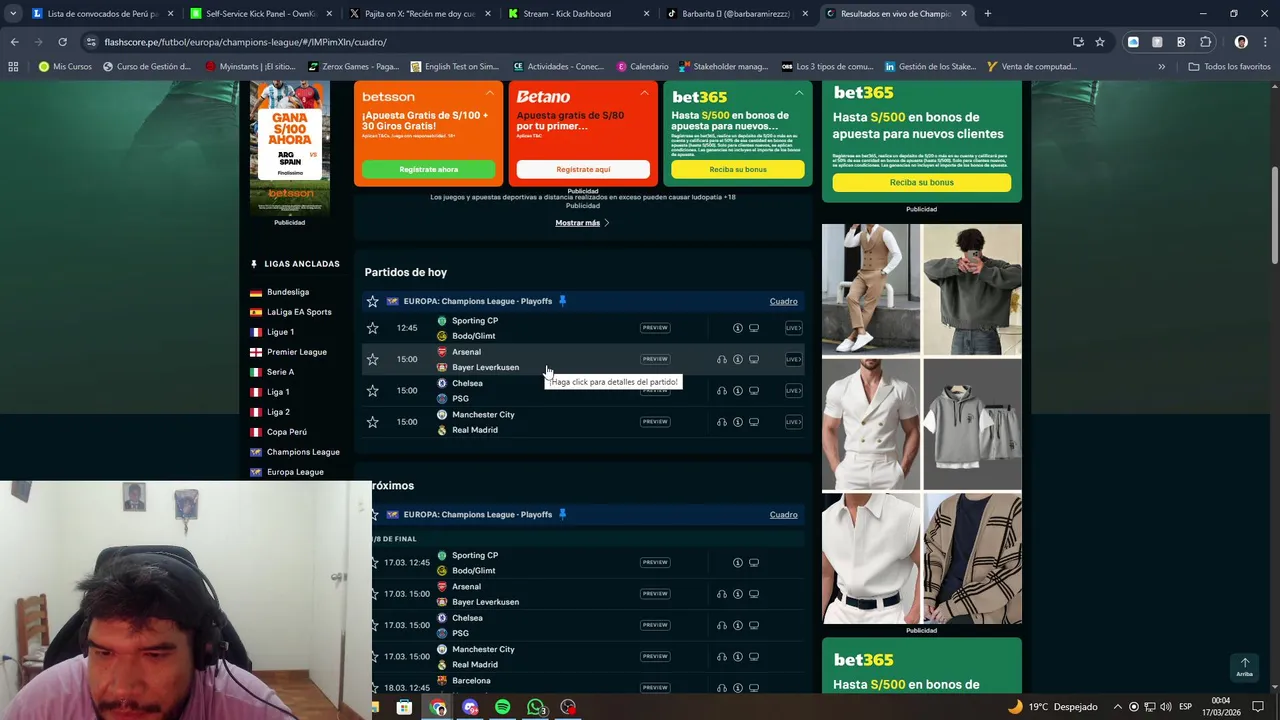1280x720 pixels.
Task: Expand Mostrar más under the betting ads
Action: [582, 223]
